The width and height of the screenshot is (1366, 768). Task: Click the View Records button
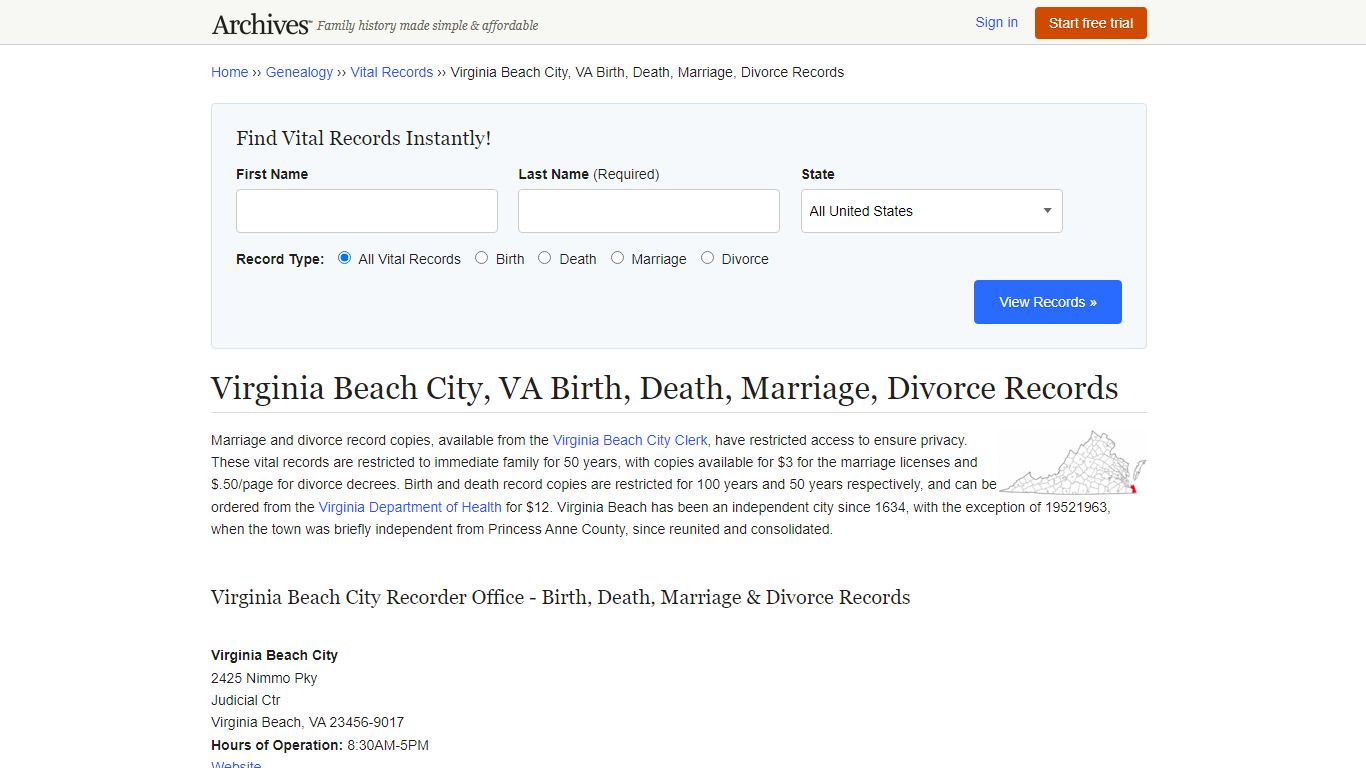click(1047, 302)
